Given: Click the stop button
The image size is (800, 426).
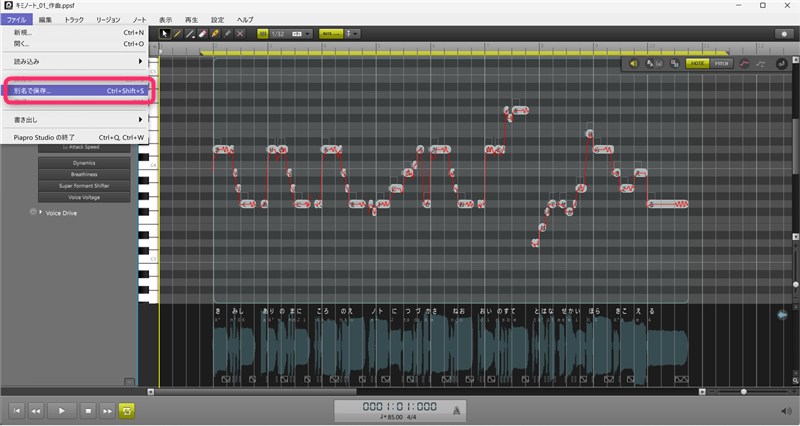Looking at the screenshot, I should [x=88, y=411].
